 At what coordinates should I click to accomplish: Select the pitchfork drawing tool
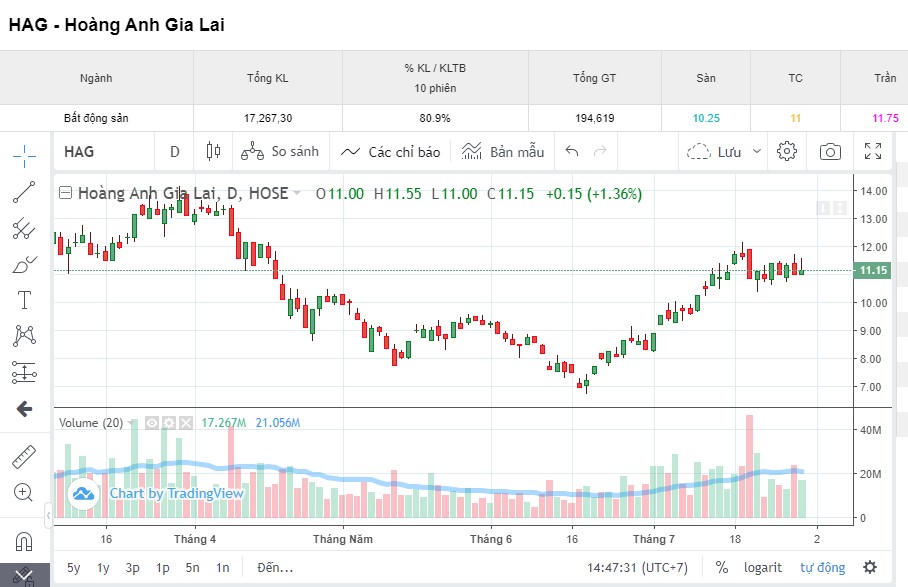(24, 229)
